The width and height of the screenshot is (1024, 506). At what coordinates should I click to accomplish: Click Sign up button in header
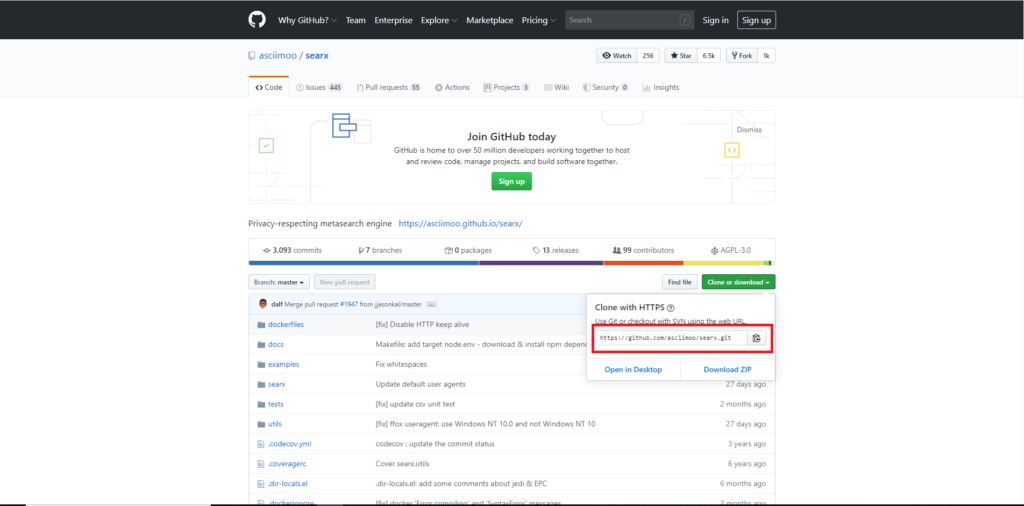click(756, 20)
